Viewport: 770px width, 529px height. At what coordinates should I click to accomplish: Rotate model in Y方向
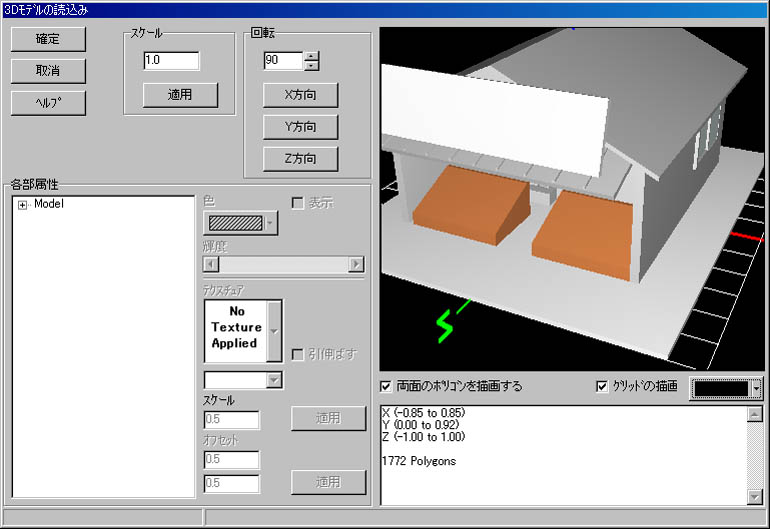pos(300,127)
